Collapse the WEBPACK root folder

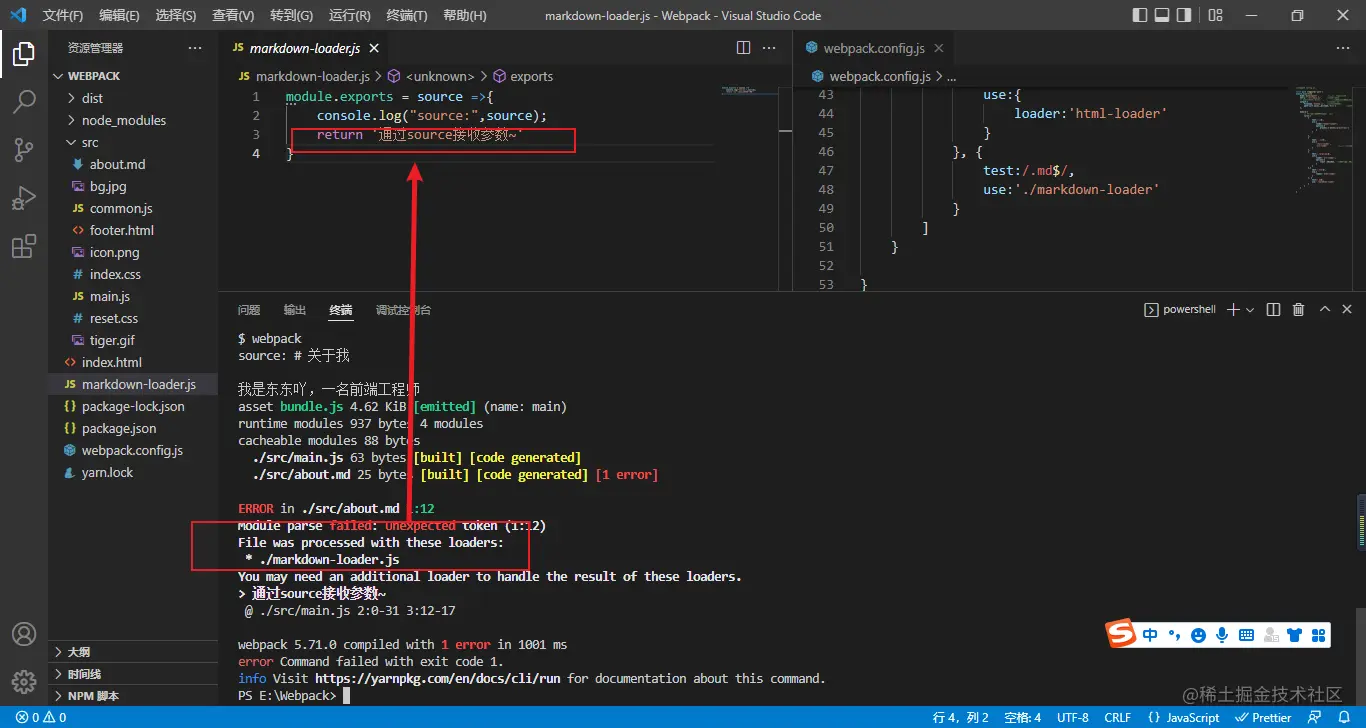[133, 76]
